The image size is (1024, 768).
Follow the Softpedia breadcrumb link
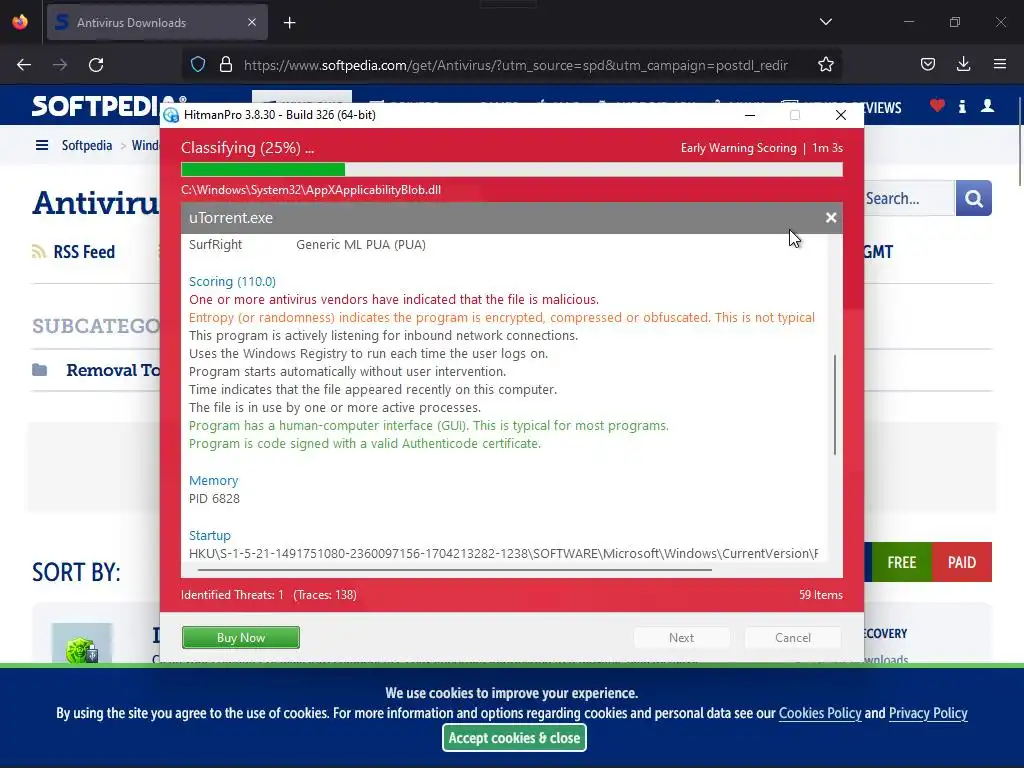tap(87, 145)
